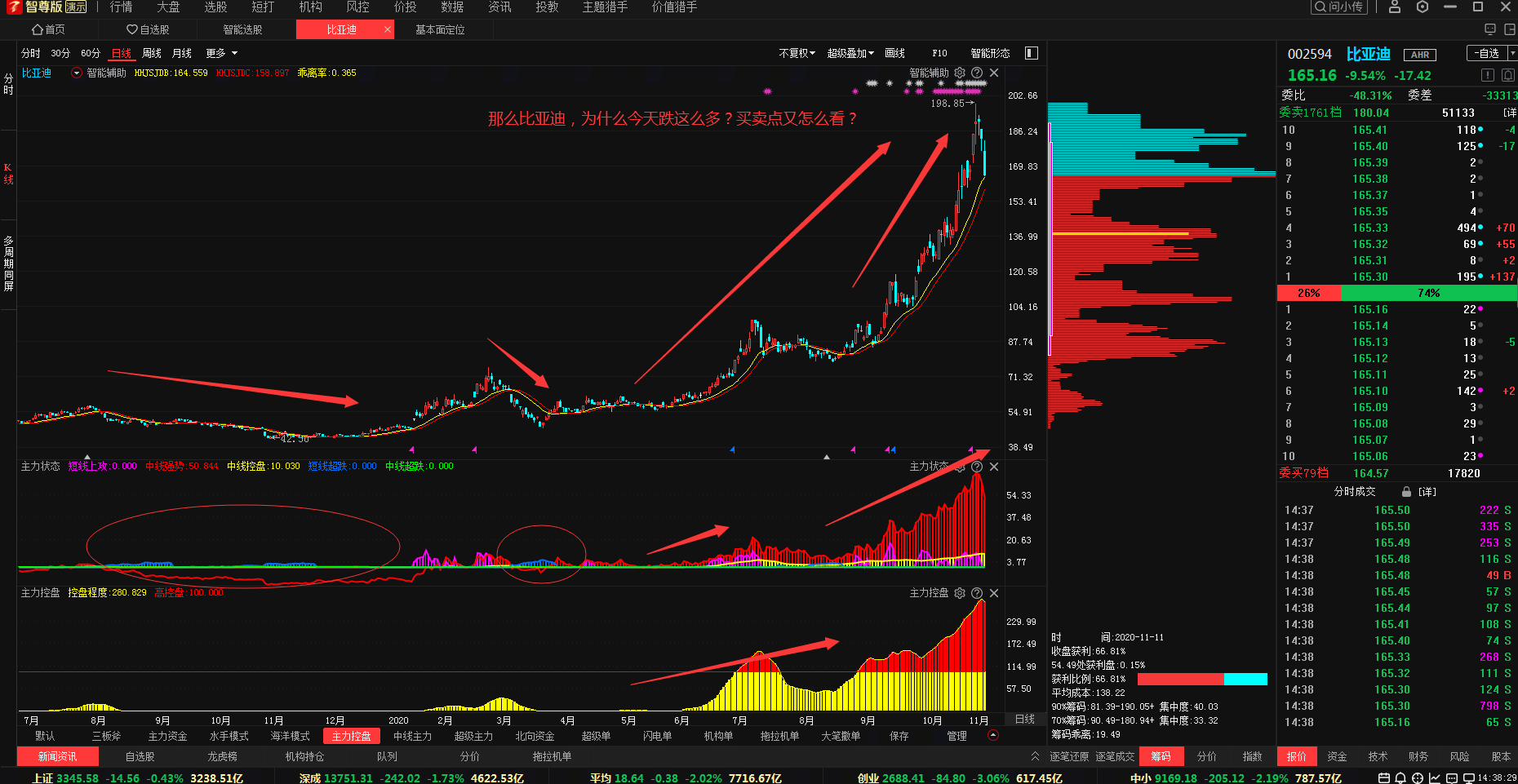Remove stock via -自选 button

point(1487,53)
